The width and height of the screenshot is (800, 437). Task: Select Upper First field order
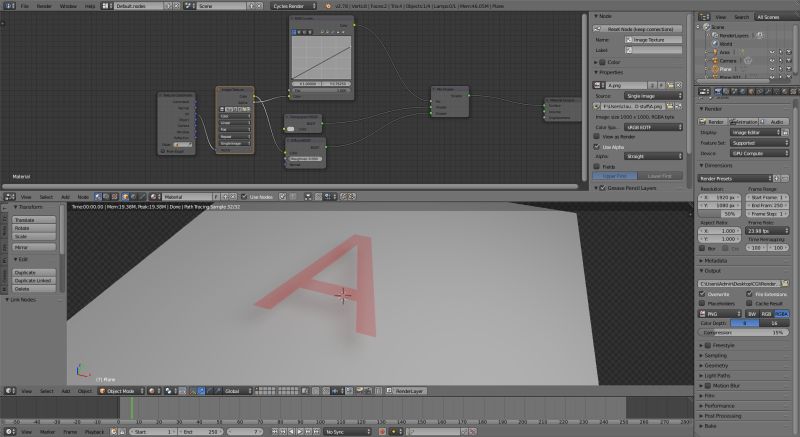[615, 176]
